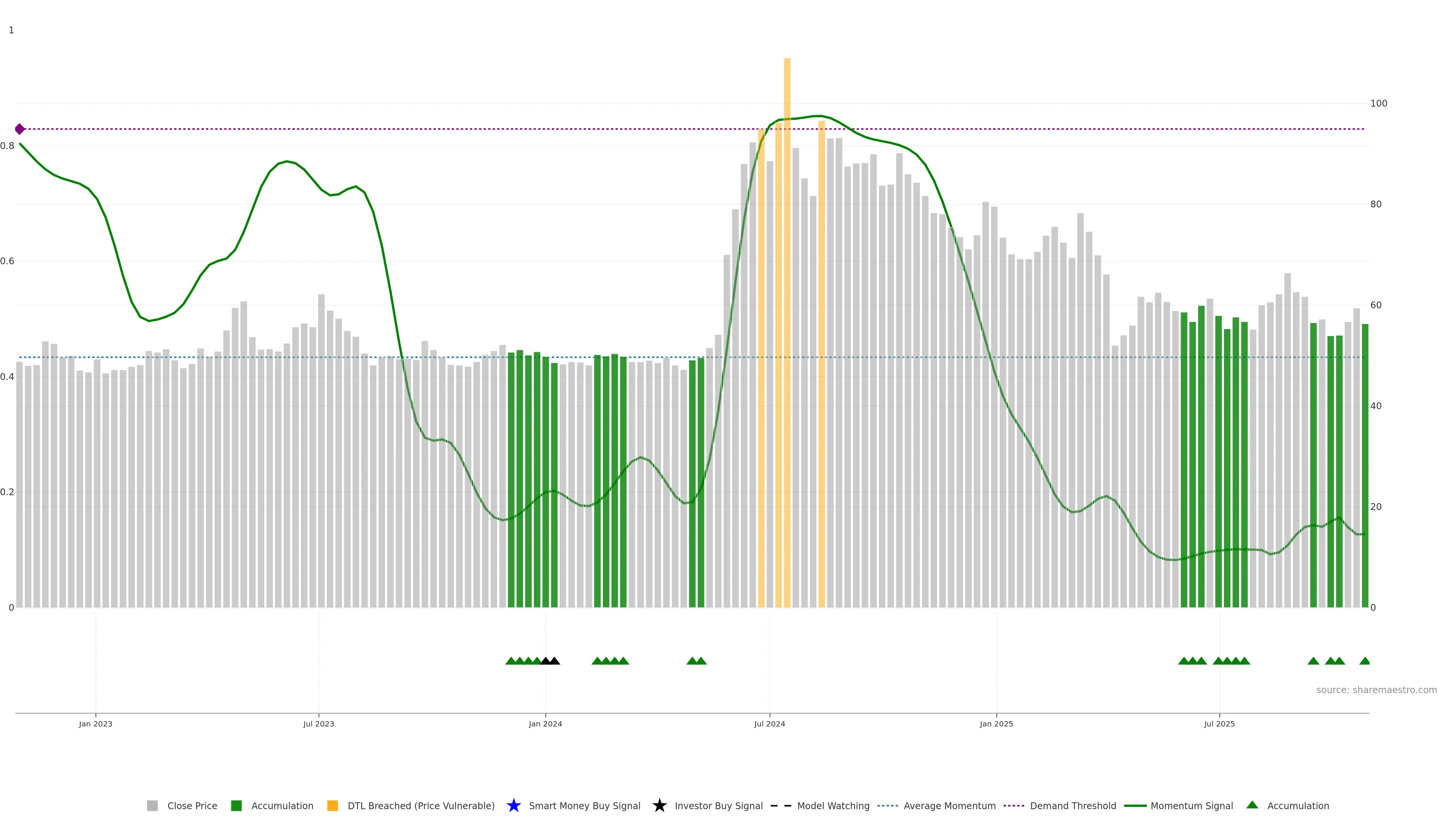Click the gray Close Price legend swatch
1456x819 pixels.
pyautogui.click(x=152, y=805)
